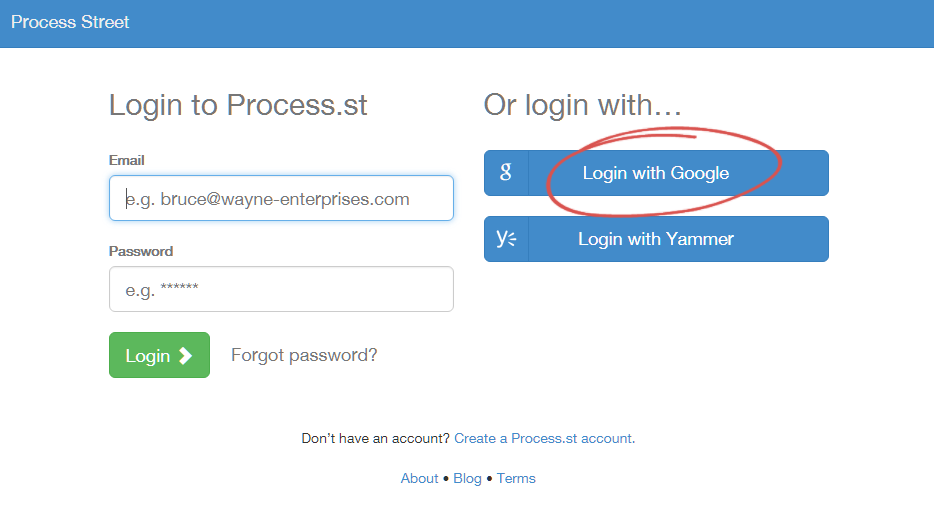The height and width of the screenshot is (531, 934).
Task: Open the About footer link
Action: 419,478
